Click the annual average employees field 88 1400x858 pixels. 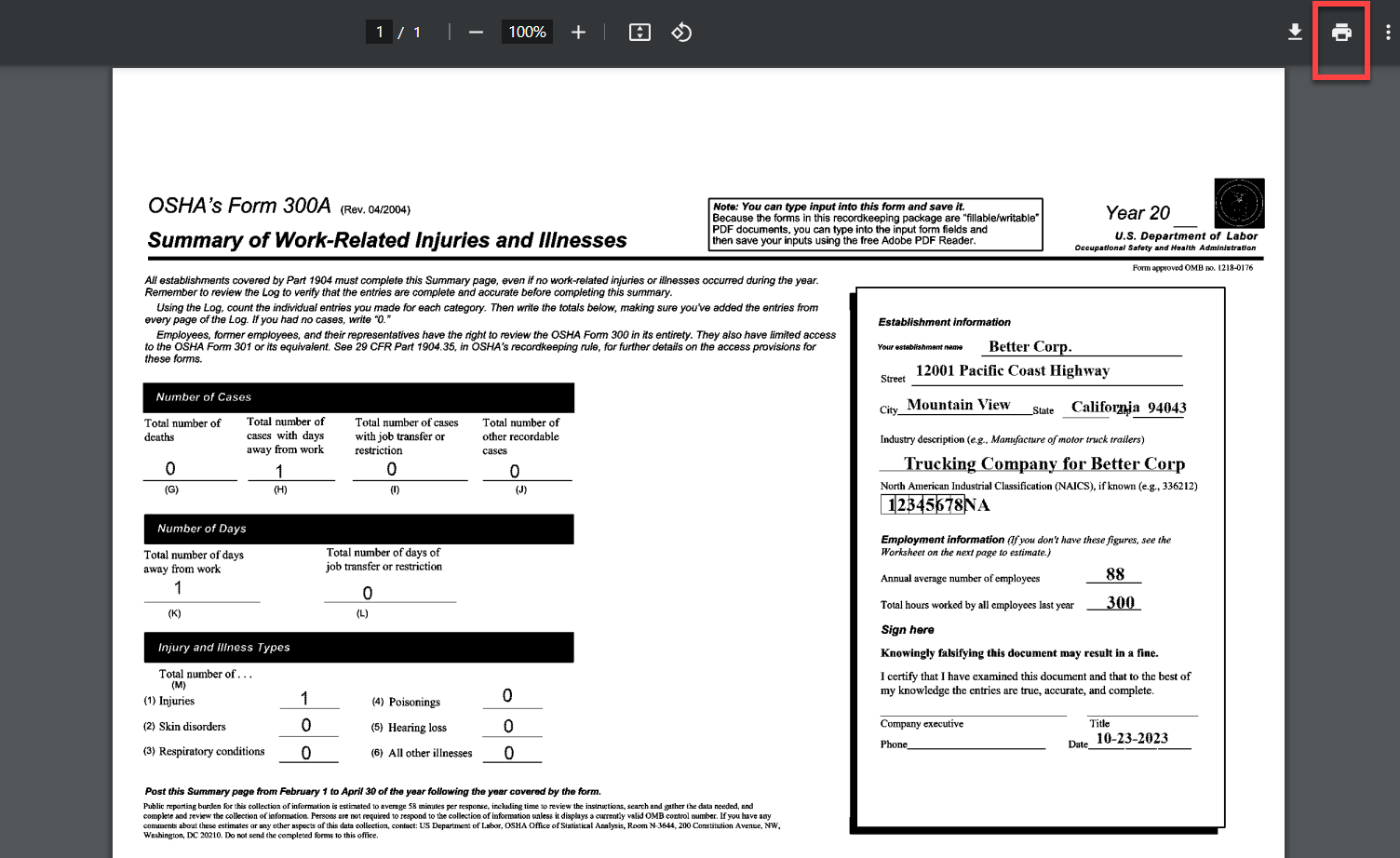(1114, 574)
